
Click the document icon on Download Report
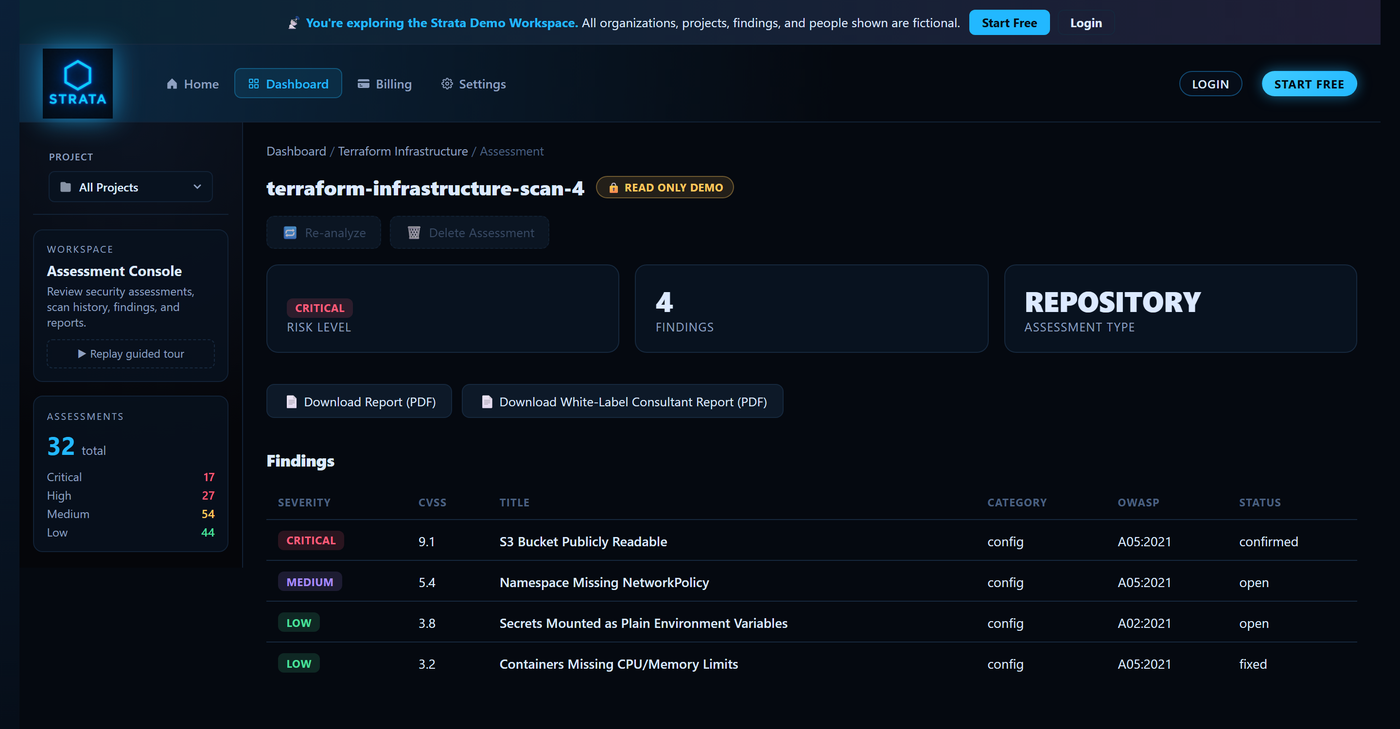click(x=291, y=402)
